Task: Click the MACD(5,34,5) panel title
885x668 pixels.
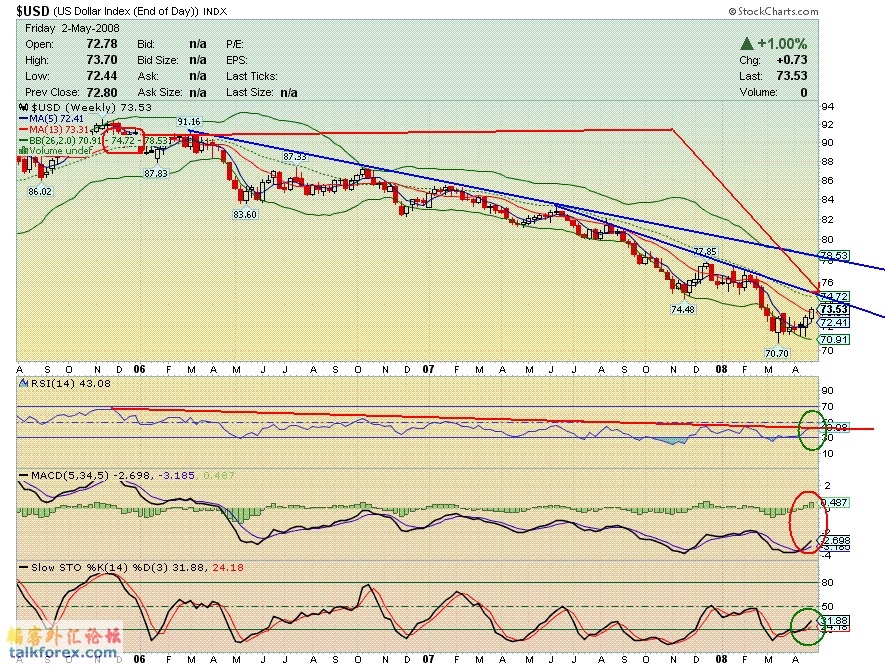Action: [x=69, y=476]
